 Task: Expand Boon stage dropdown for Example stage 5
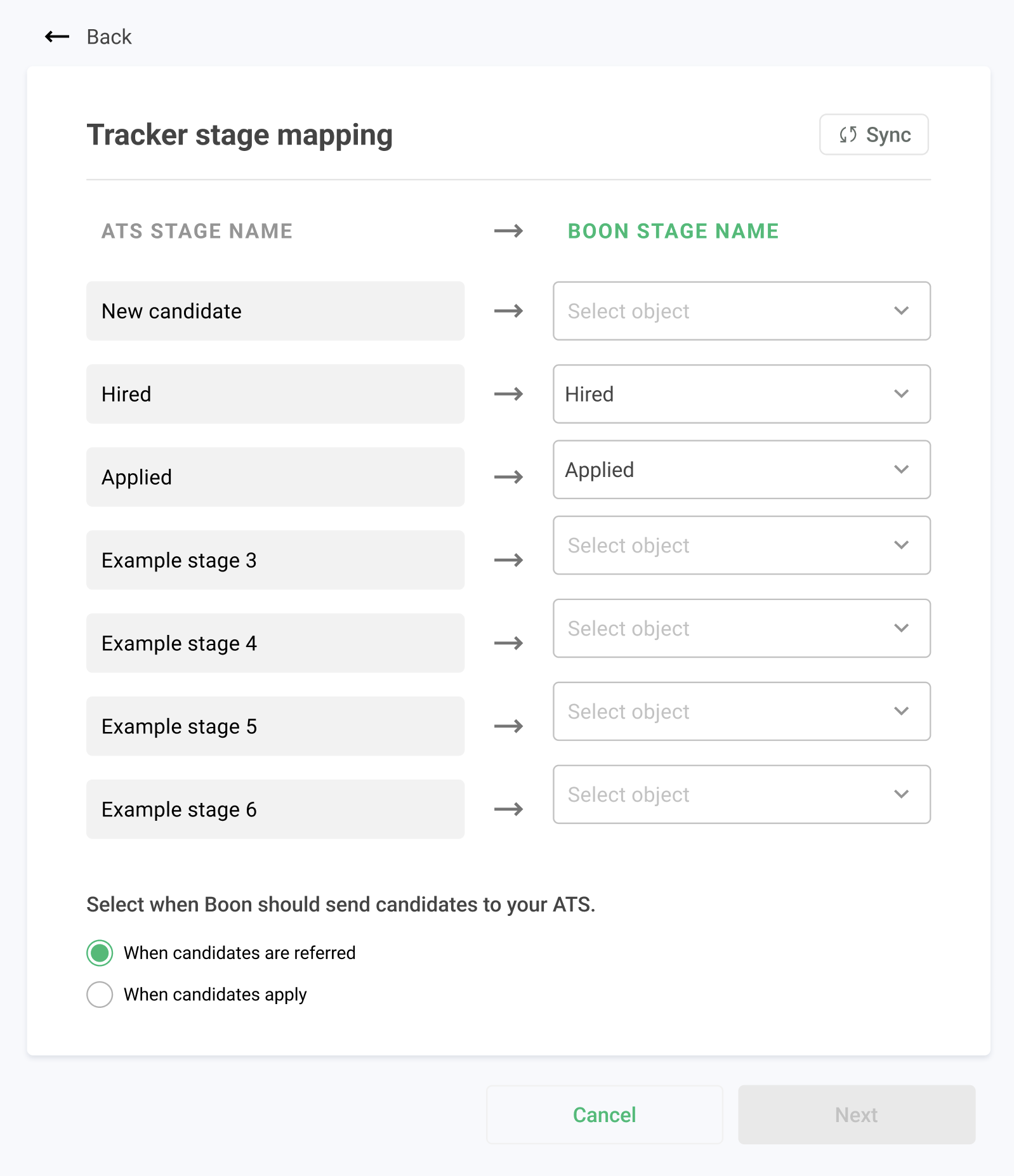(741, 712)
